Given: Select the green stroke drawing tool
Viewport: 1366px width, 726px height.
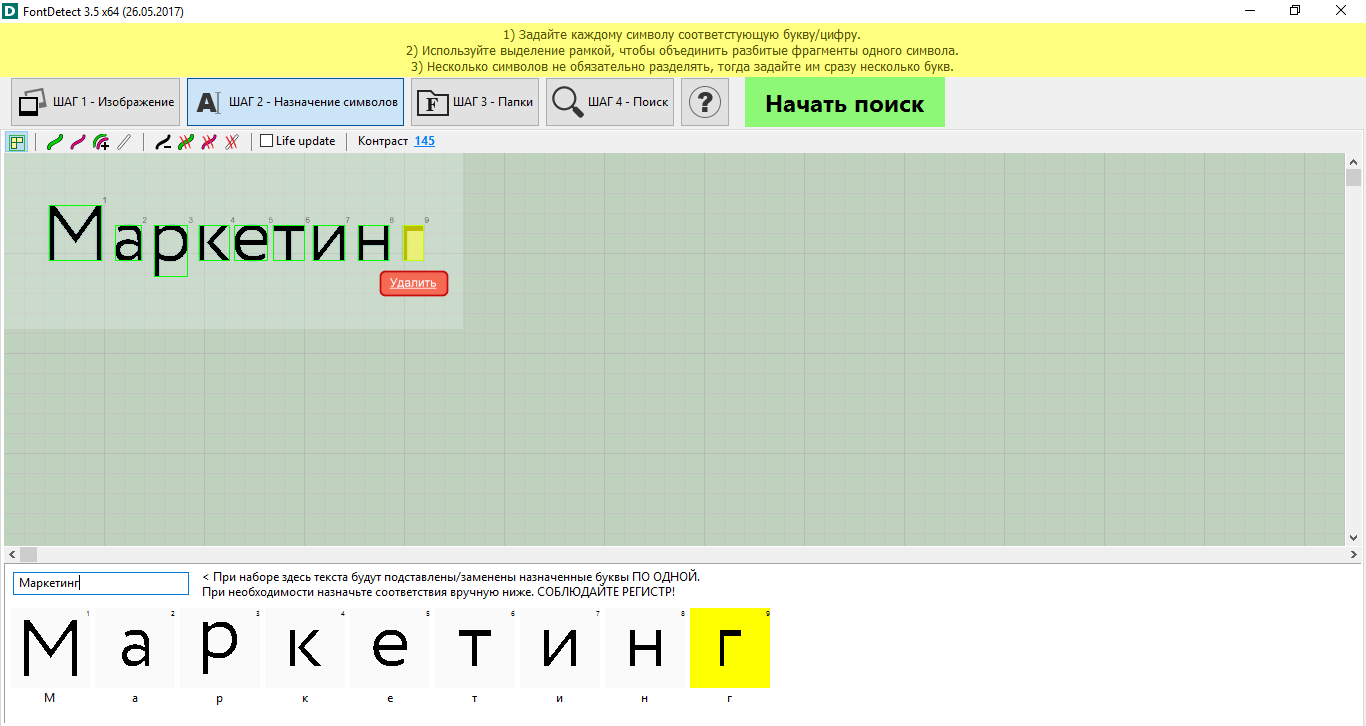Looking at the screenshot, I should pos(55,142).
